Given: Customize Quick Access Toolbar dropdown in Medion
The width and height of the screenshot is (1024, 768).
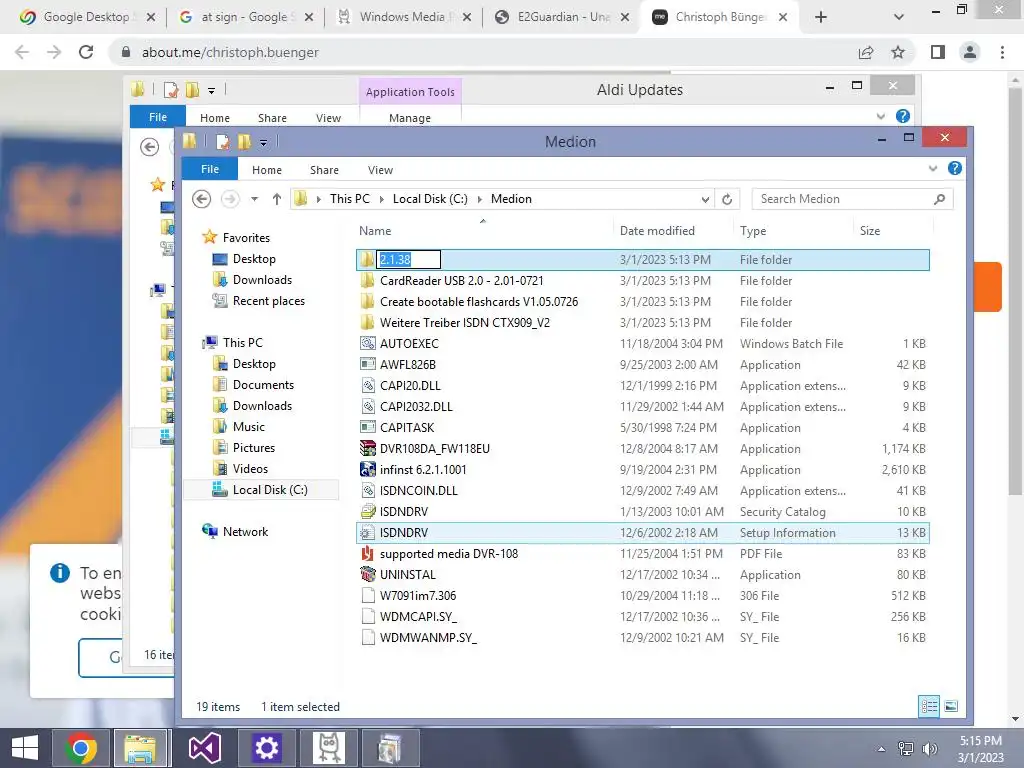Looking at the screenshot, I should point(263,142).
